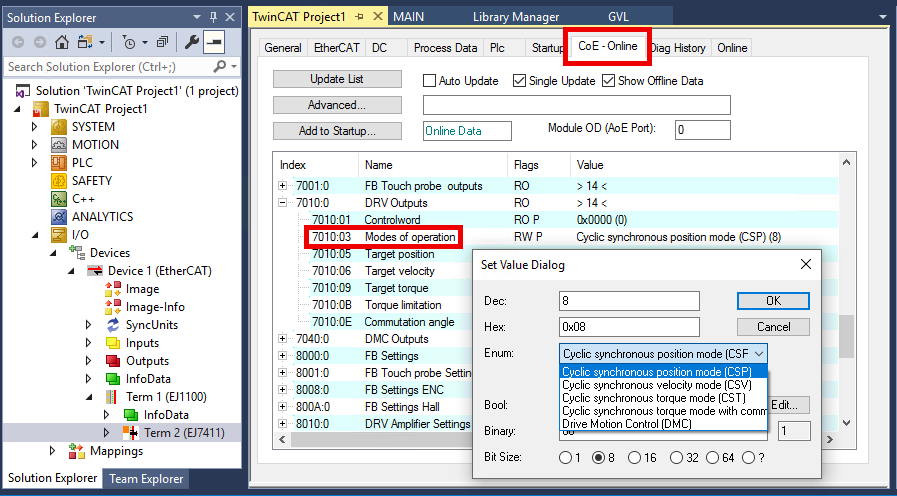The height and width of the screenshot is (496, 897).
Task: Click the Update List button
Action: (337, 79)
